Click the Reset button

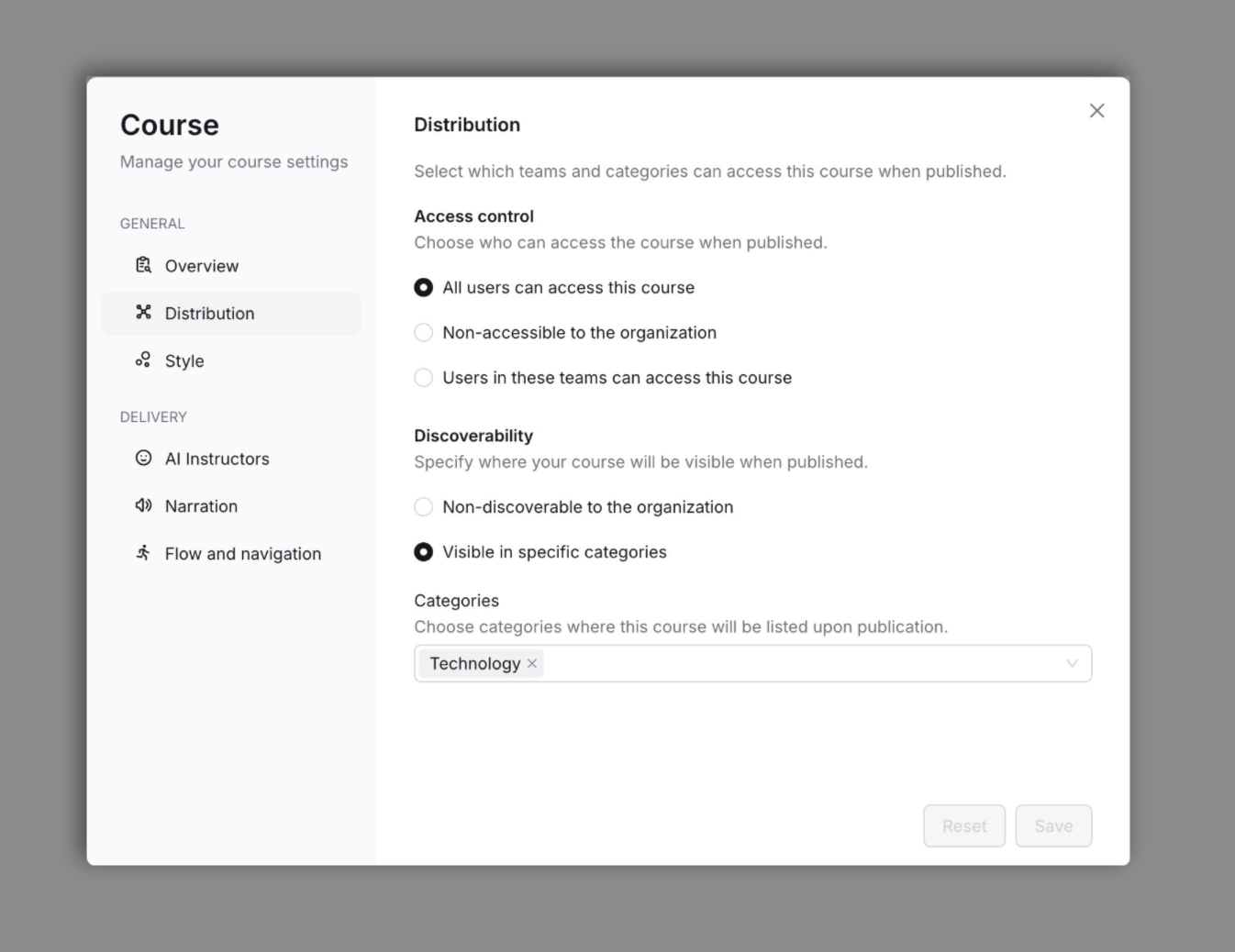point(964,825)
